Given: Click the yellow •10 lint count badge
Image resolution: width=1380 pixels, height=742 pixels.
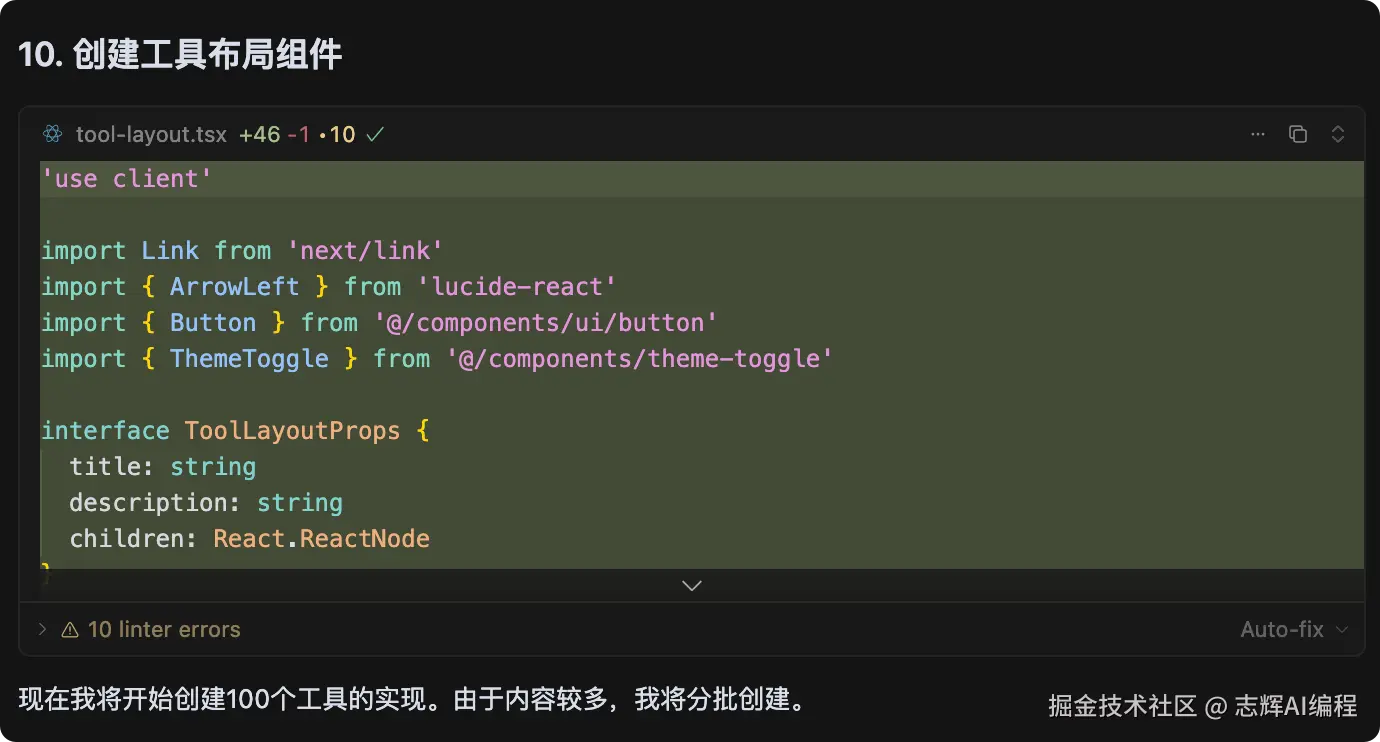Looking at the screenshot, I should pyautogui.click(x=337, y=134).
